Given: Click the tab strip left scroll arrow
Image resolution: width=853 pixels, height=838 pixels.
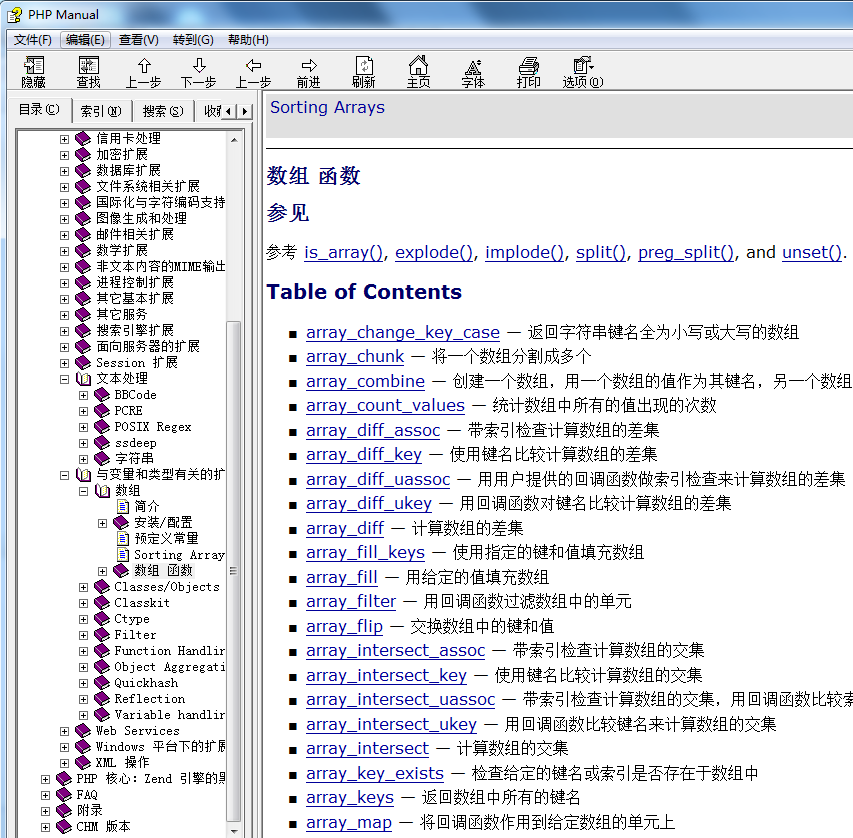Looking at the screenshot, I should point(228,111).
